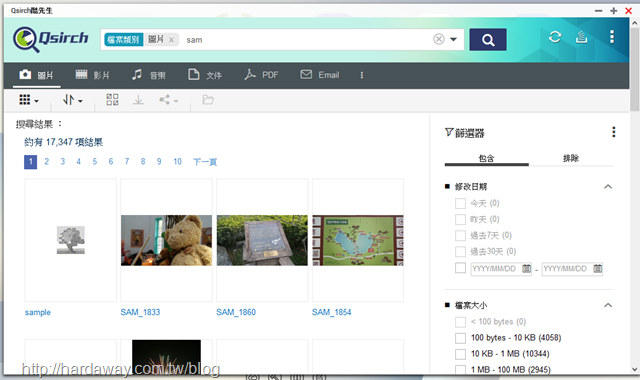This screenshot has width=640, height=380.
Task: Open the start date calendar icon
Action: point(527,269)
